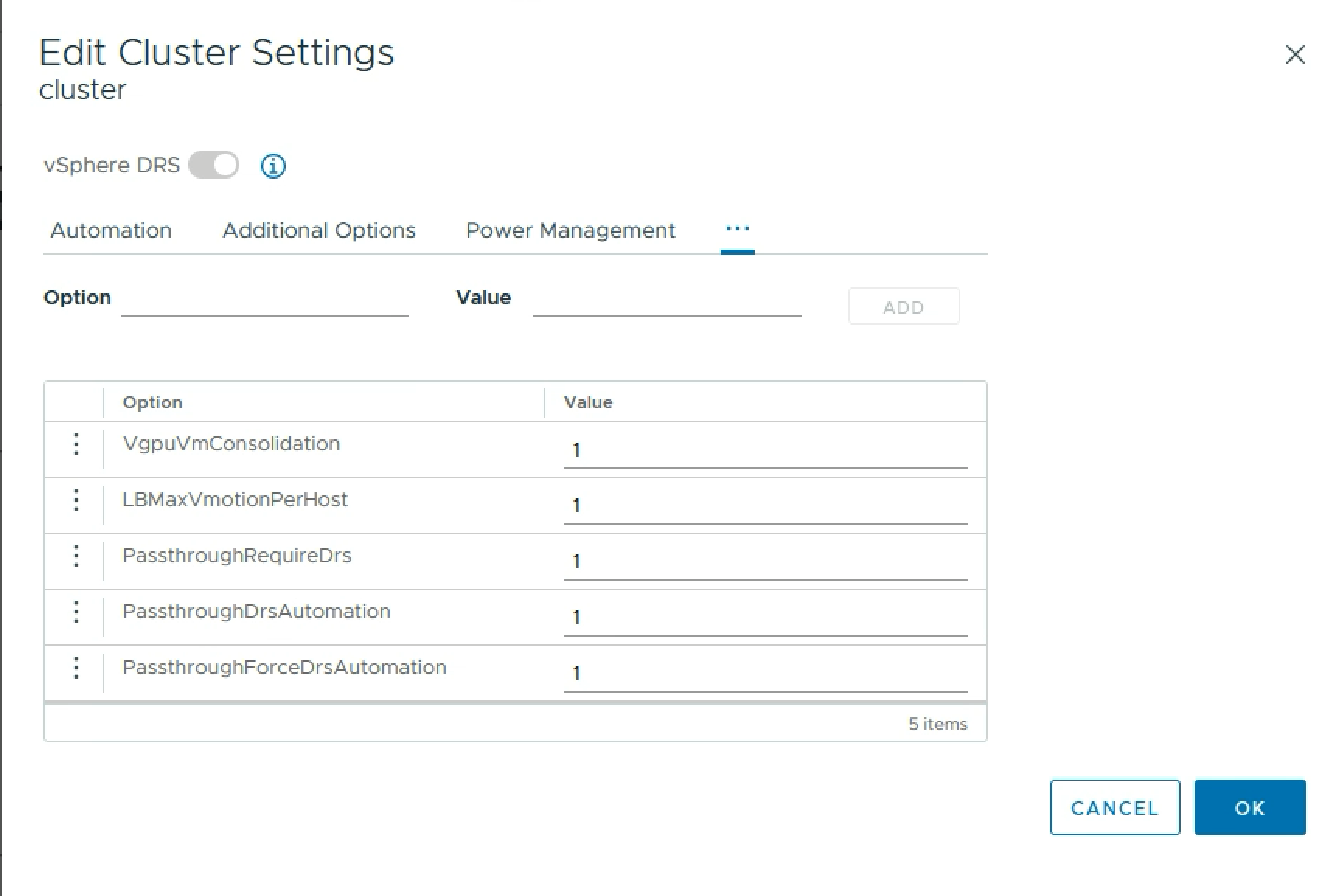
Task: Edit the PassthroughForceDrsAutomation value field
Action: point(765,674)
